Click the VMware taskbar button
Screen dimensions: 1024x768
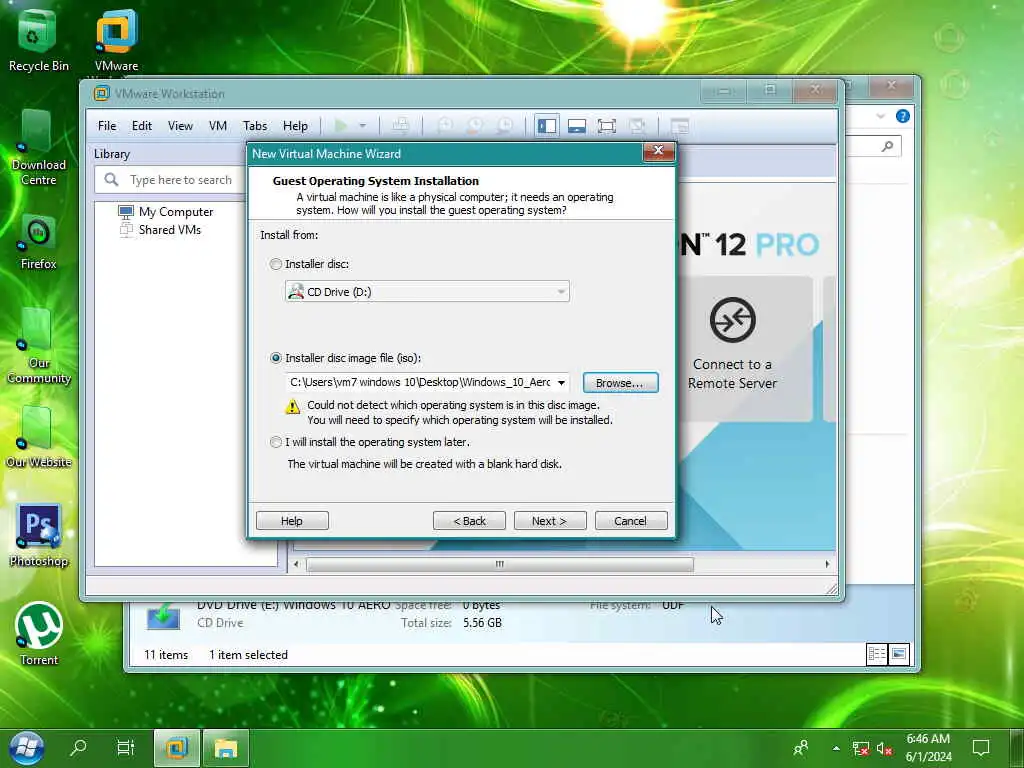pyautogui.click(x=176, y=748)
